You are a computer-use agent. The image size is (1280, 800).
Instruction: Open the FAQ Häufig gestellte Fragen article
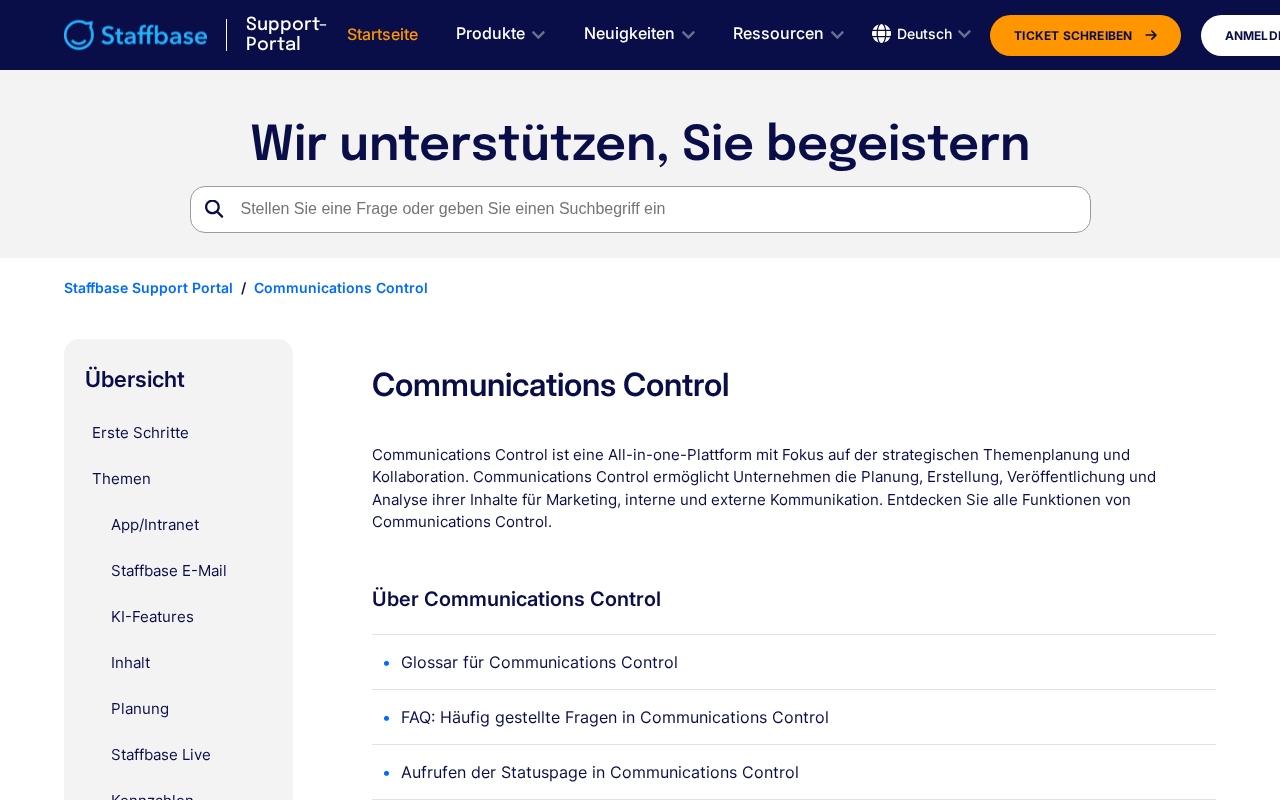point(615,717)
